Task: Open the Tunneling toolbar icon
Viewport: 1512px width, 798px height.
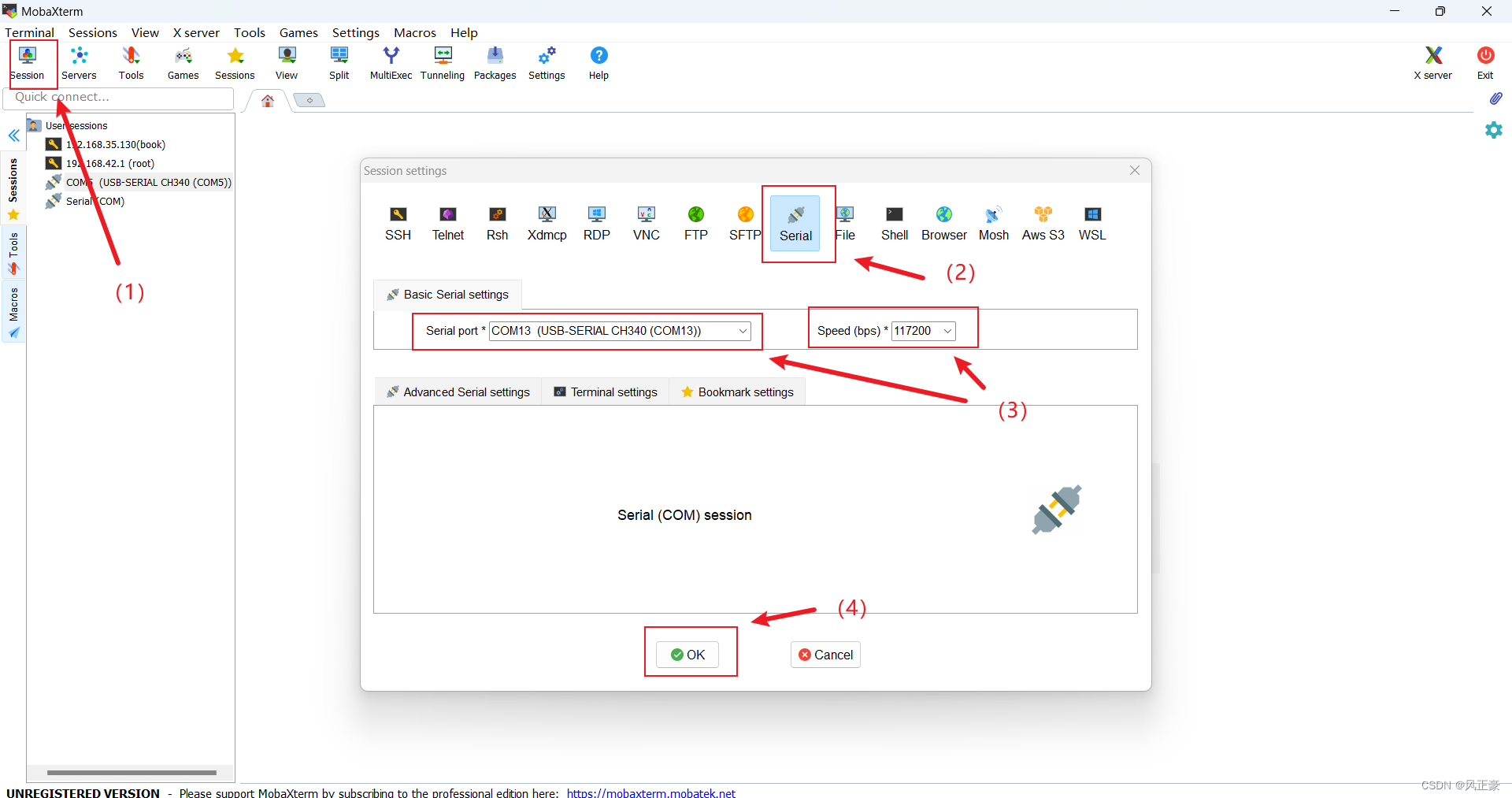Action: [x=443, y=63]
